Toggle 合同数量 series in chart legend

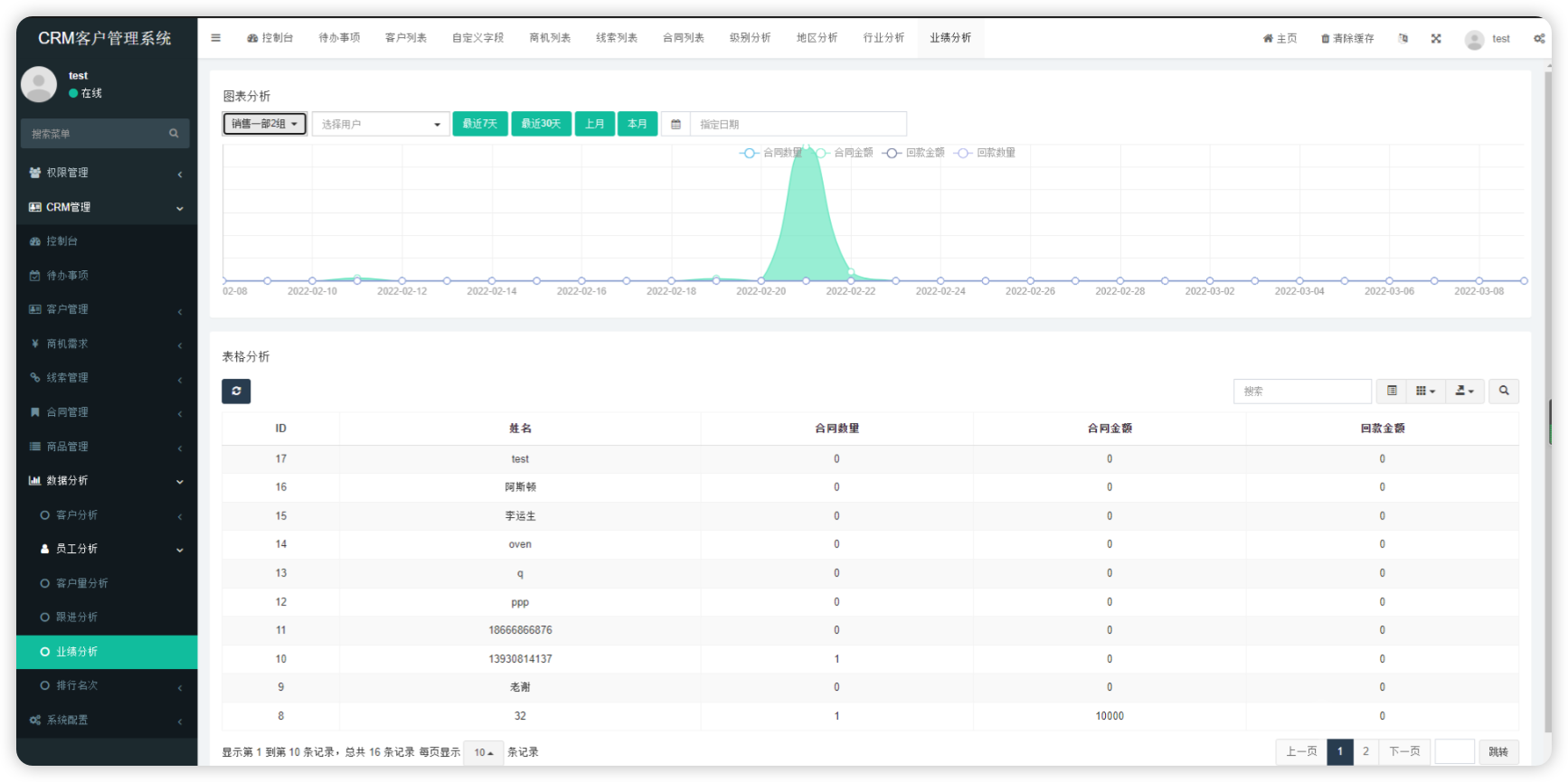click(771, 153)
